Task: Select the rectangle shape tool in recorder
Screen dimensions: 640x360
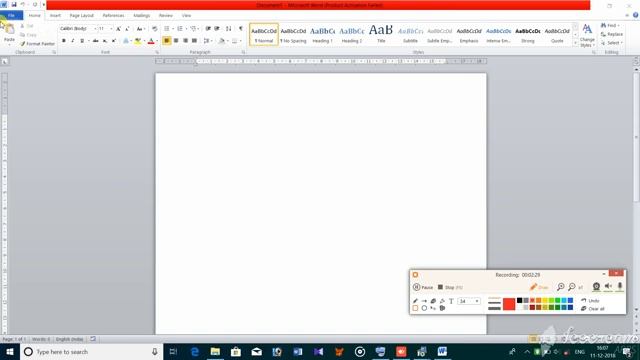Action: click(415, 308)
